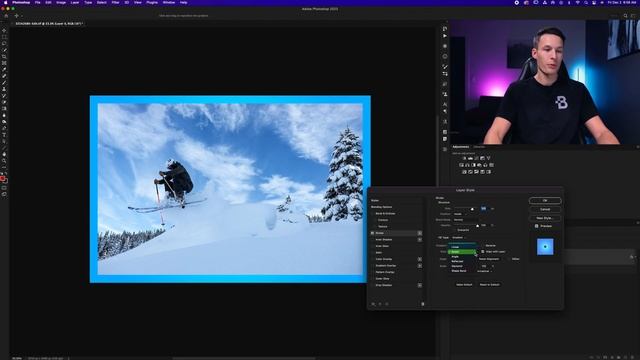Screen dimensions: 640x360
Task: Add a Curves adjustment layer
Action: (476, 158)
